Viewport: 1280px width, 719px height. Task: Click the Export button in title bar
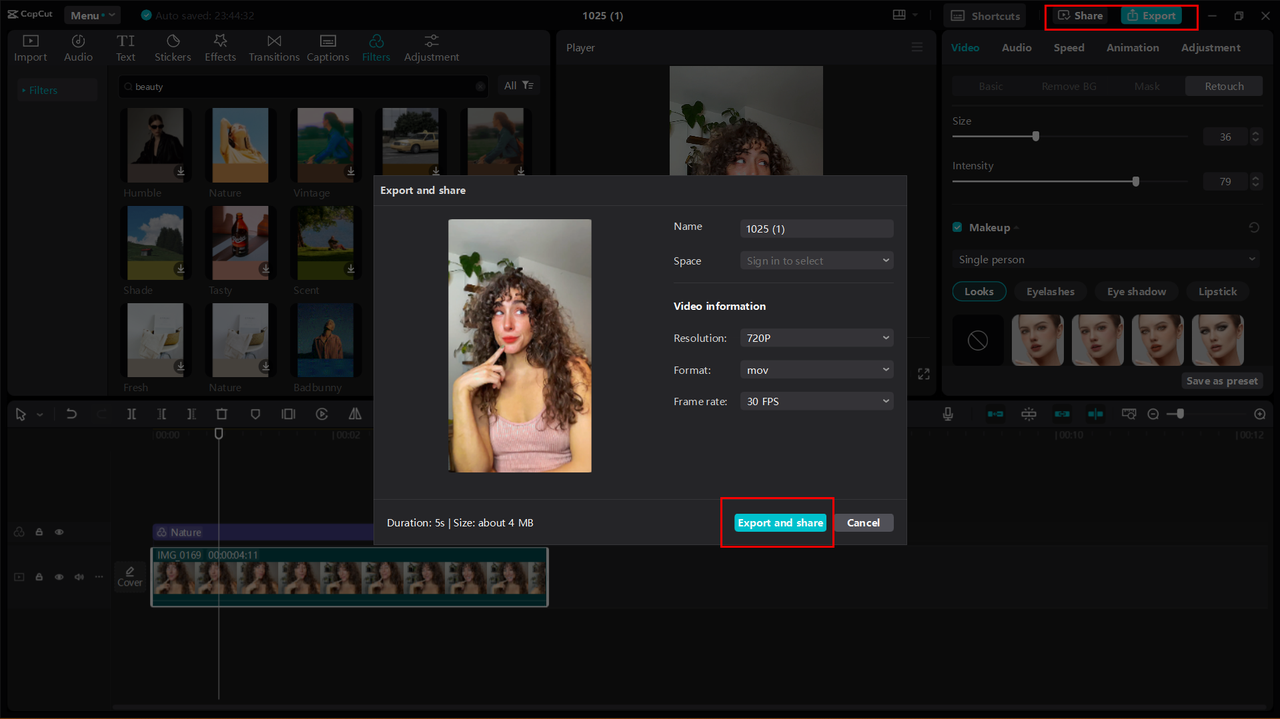click(x=1151, y=16)
